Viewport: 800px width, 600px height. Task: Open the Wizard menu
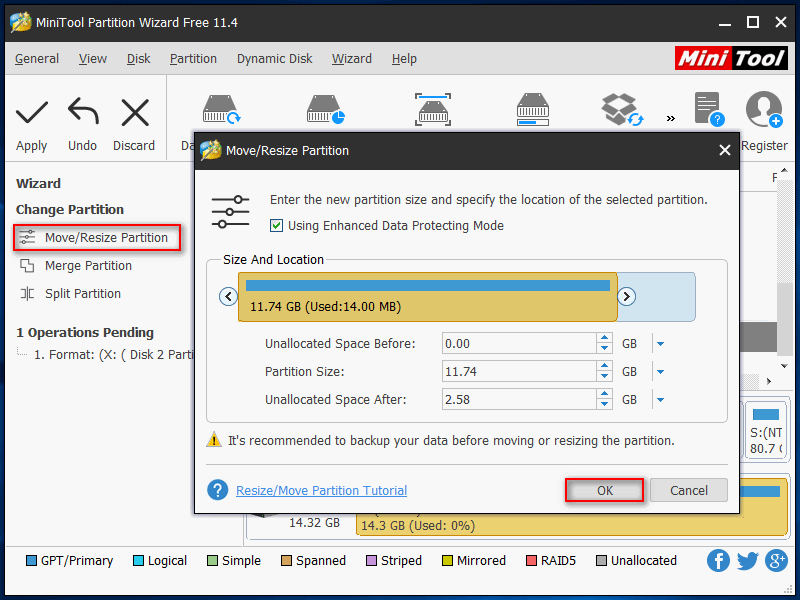pyautogui.click(x=352, y=59)
